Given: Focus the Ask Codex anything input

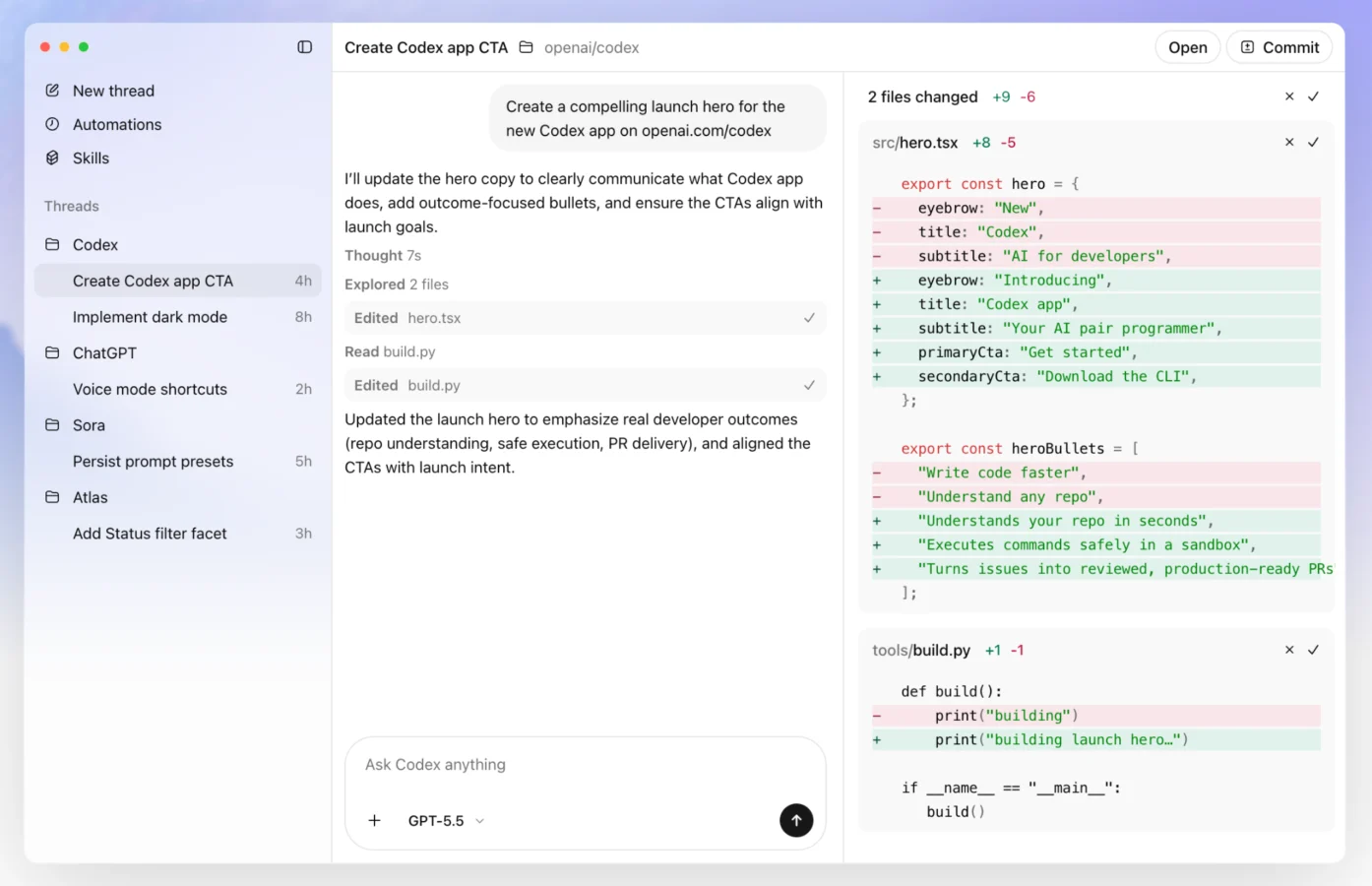Looking at the screenshot, I should coord(586,765).
